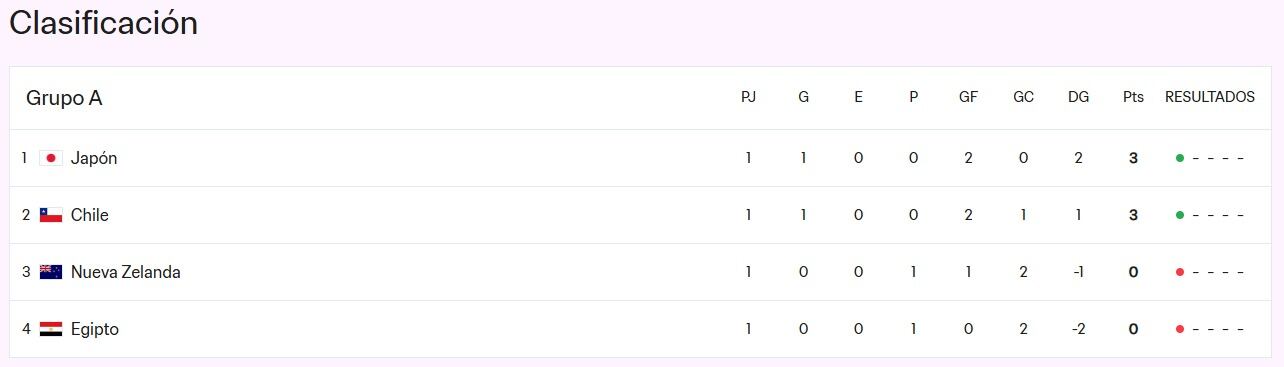Open the Chile team link

click(90, 215)
